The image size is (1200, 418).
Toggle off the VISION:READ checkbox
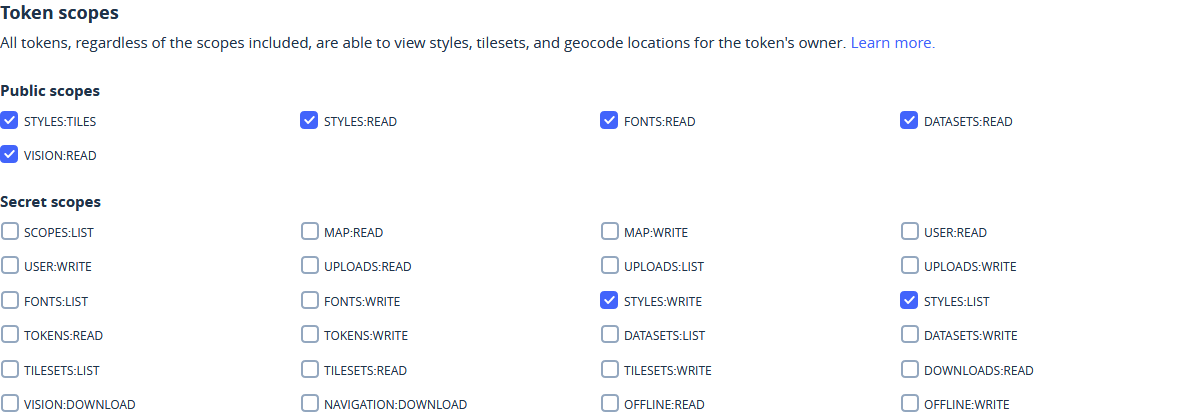9,154
